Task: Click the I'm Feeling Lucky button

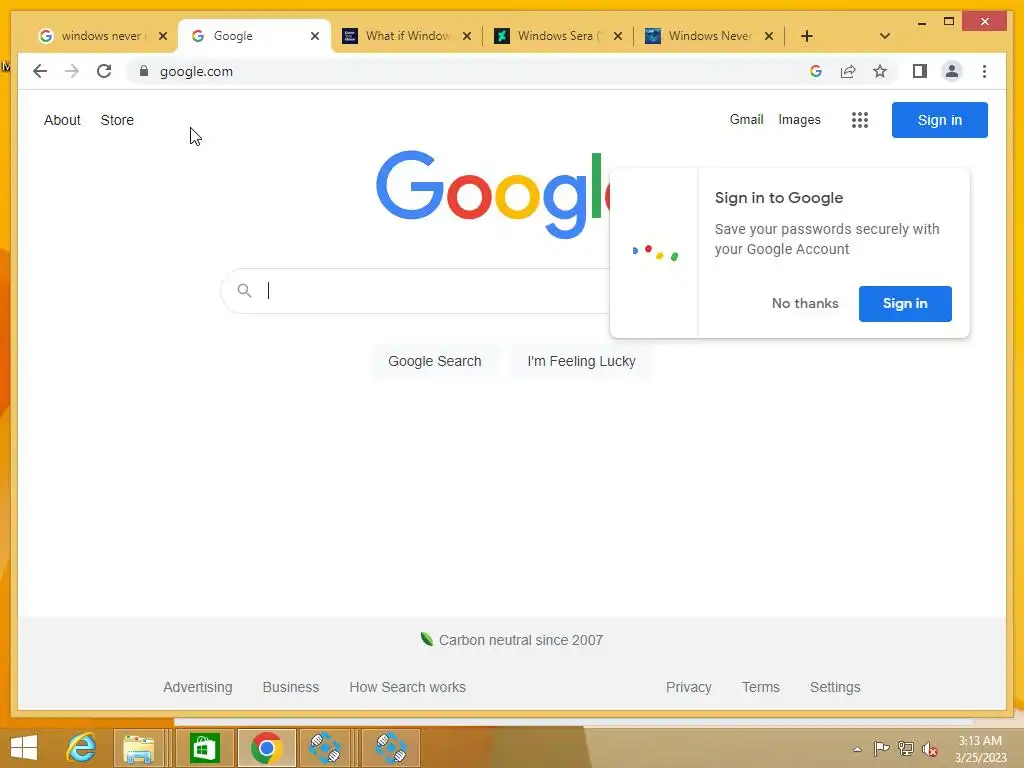Action: point(581,361)
